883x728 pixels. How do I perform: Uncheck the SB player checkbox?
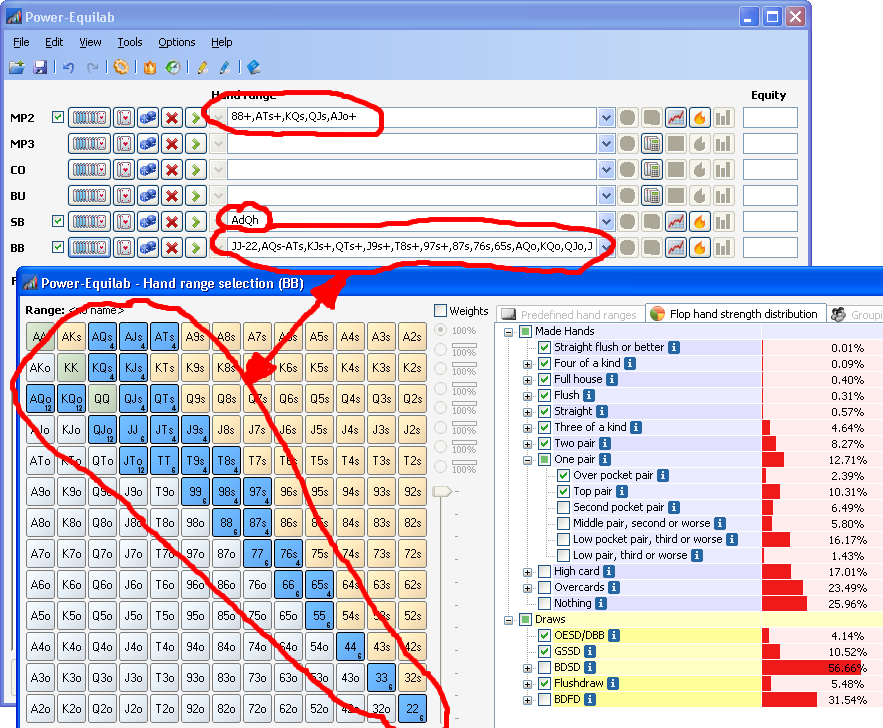click(x=57, y=221)
